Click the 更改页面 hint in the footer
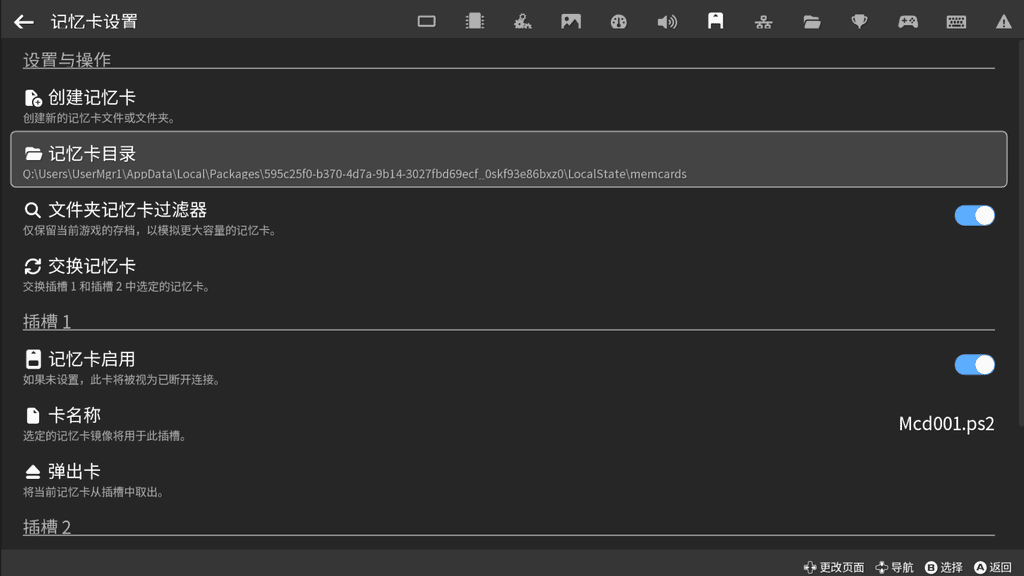This screenshot has width=1024, height=576. (x=834, y=568)
